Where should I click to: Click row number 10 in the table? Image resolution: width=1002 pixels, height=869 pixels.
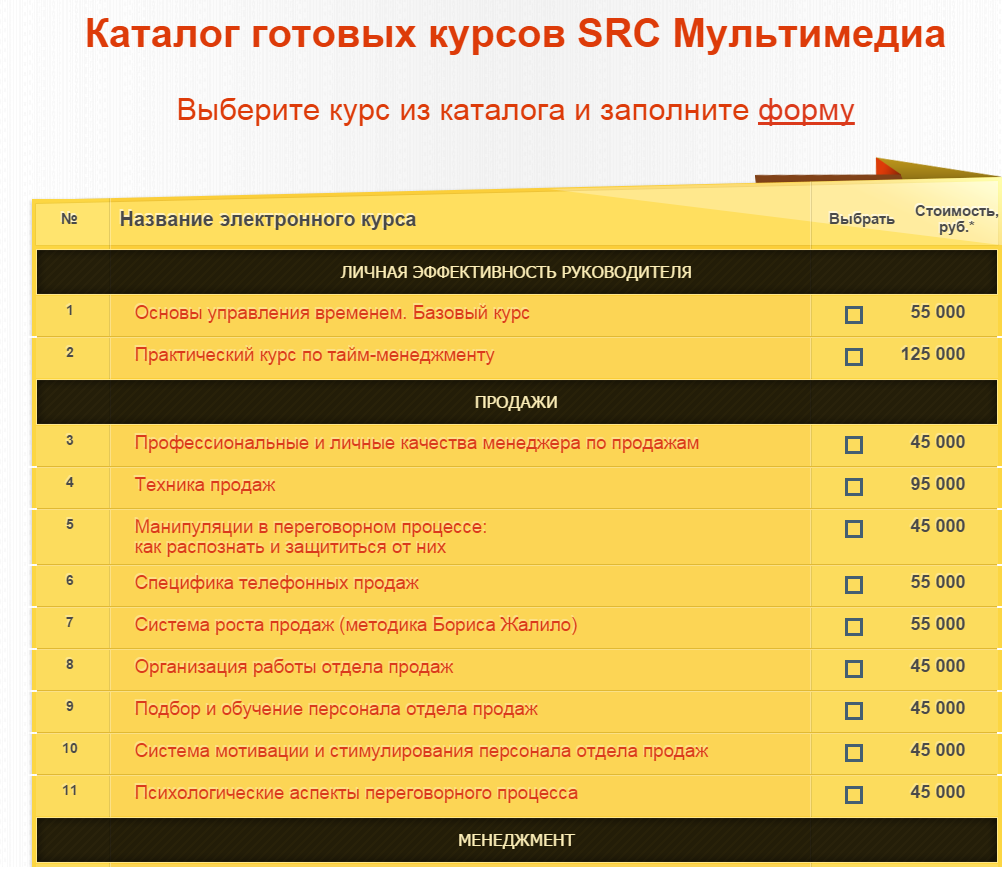[x=70, y=749]
